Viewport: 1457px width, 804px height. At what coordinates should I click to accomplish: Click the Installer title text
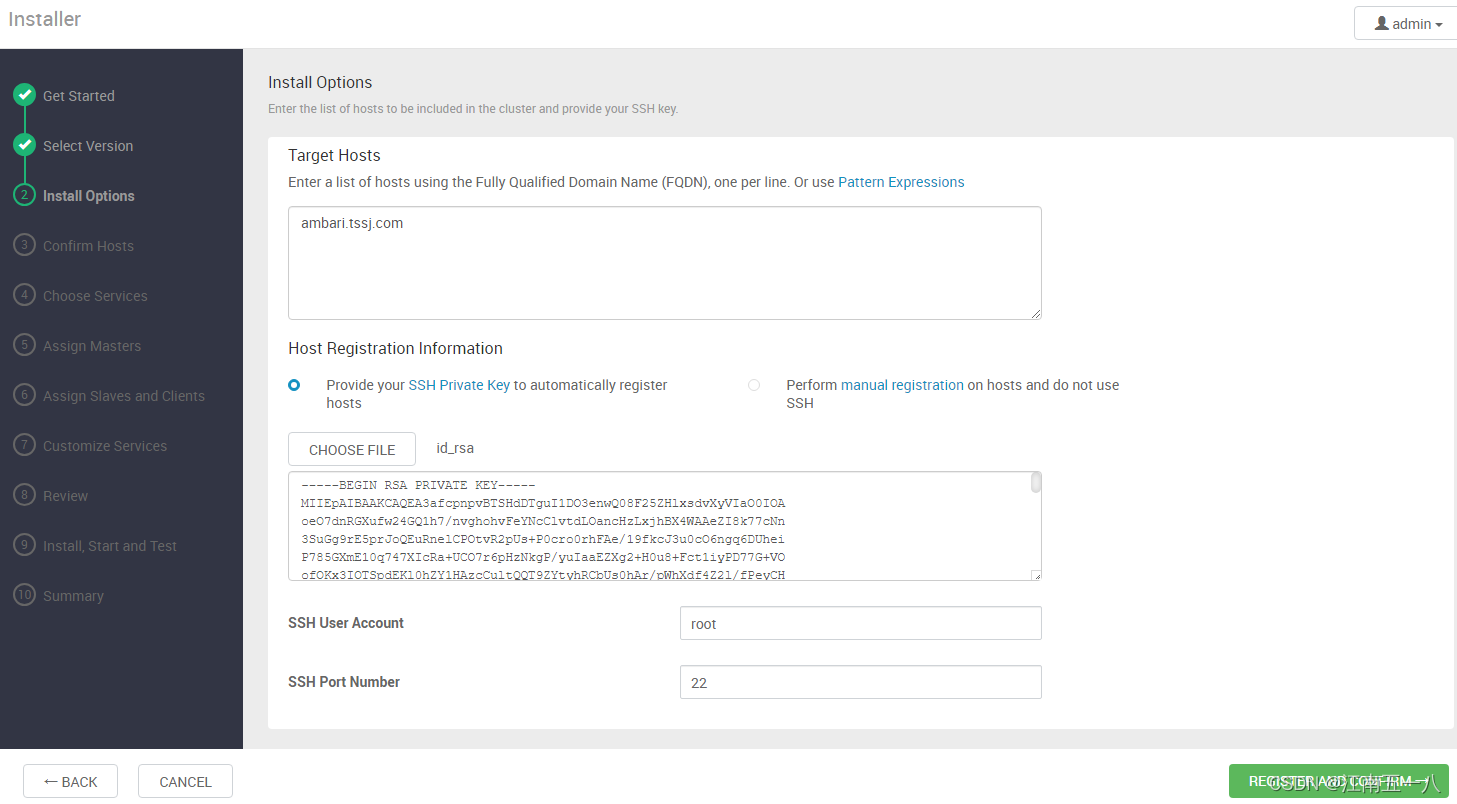(45, 19)
